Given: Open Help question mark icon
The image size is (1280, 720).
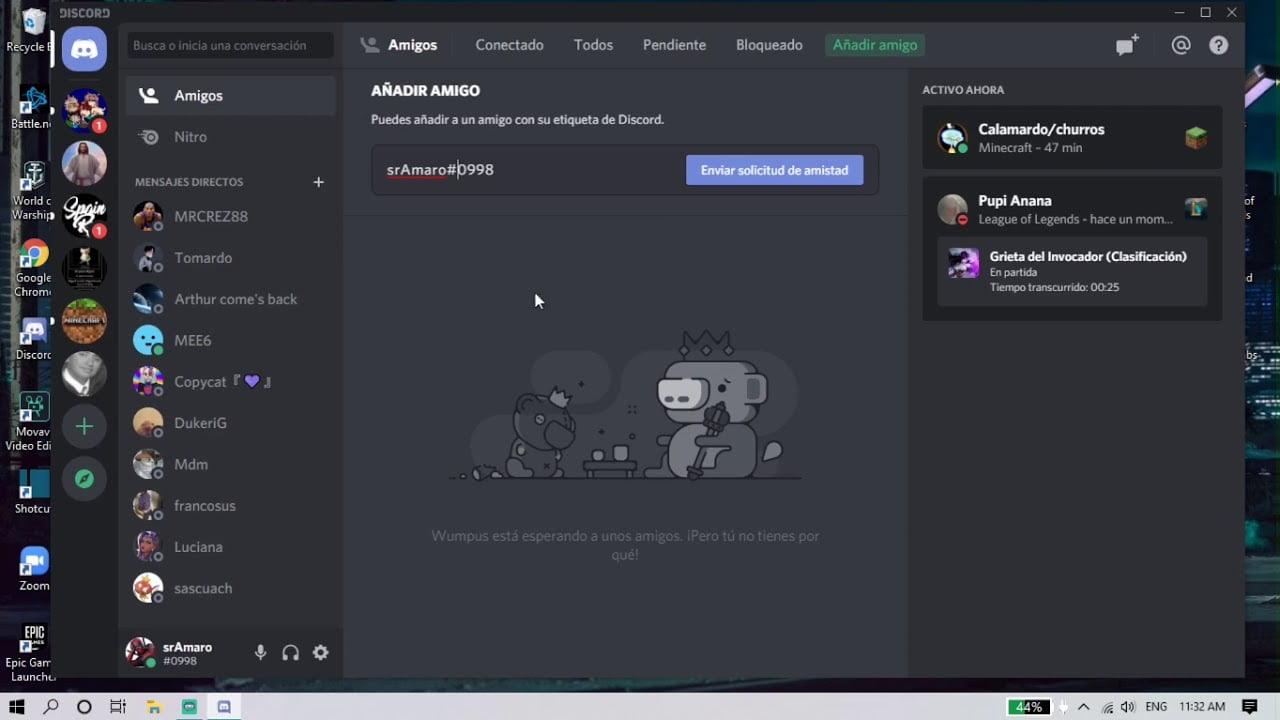Looking at the screenshot, I should point(1218,45).
